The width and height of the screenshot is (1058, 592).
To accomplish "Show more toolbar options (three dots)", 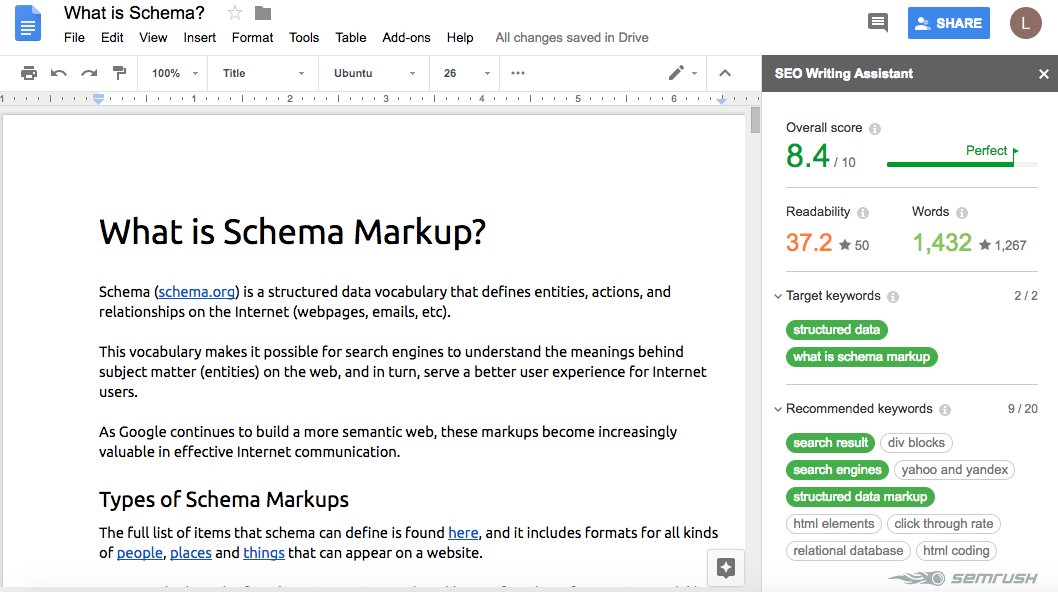I will [518, 73].
